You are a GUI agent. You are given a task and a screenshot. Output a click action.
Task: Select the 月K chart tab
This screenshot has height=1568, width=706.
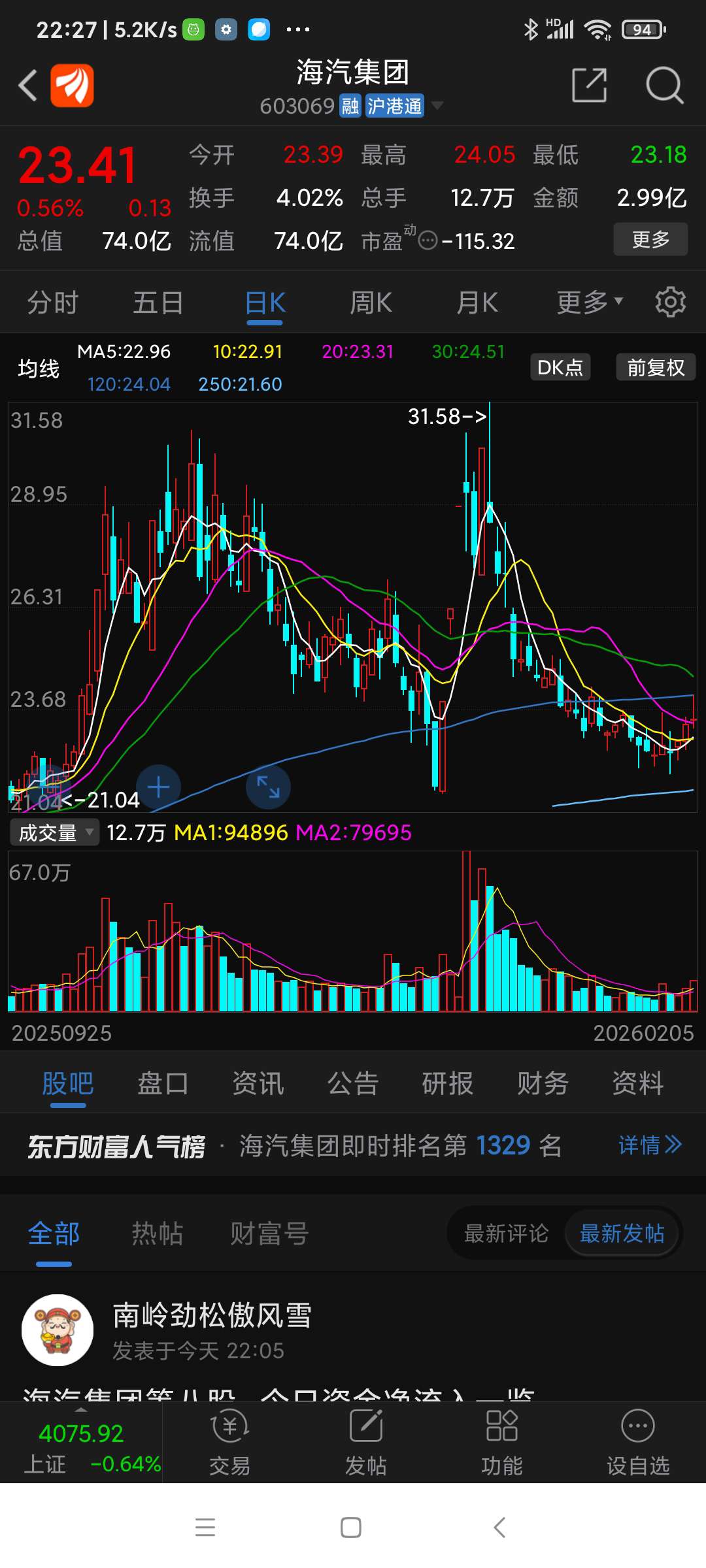click(477, 302)
